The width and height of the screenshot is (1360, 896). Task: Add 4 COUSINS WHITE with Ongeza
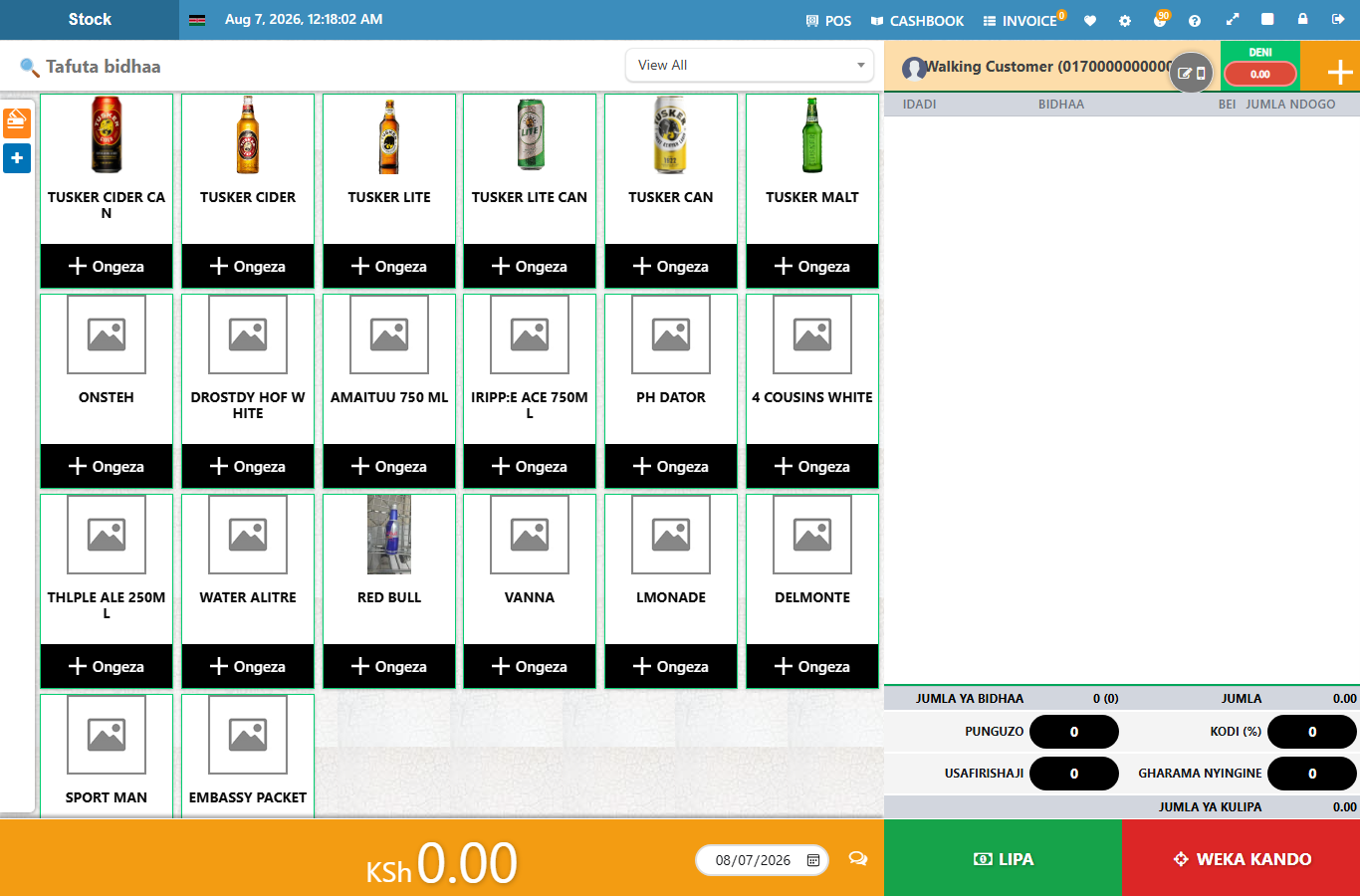point(812,466)
